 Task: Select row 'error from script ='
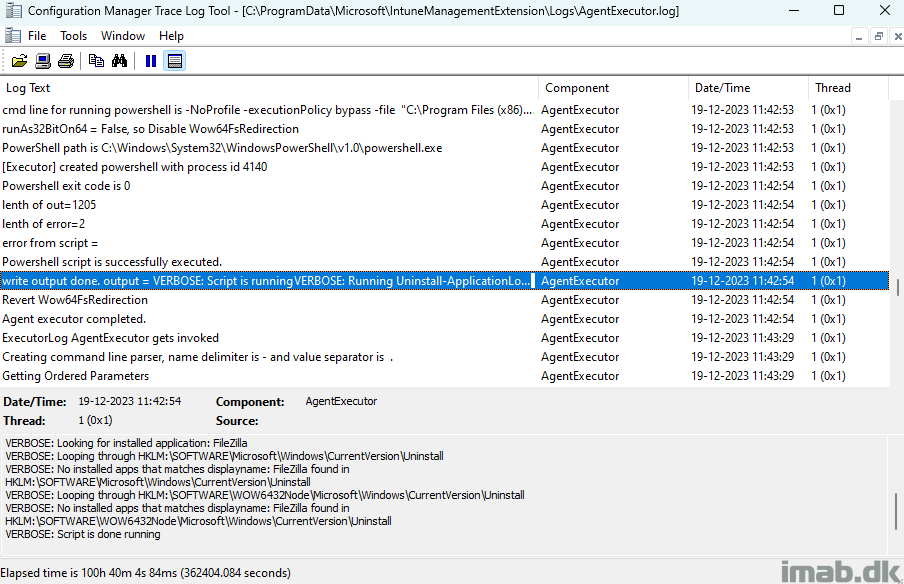point(444,243)
